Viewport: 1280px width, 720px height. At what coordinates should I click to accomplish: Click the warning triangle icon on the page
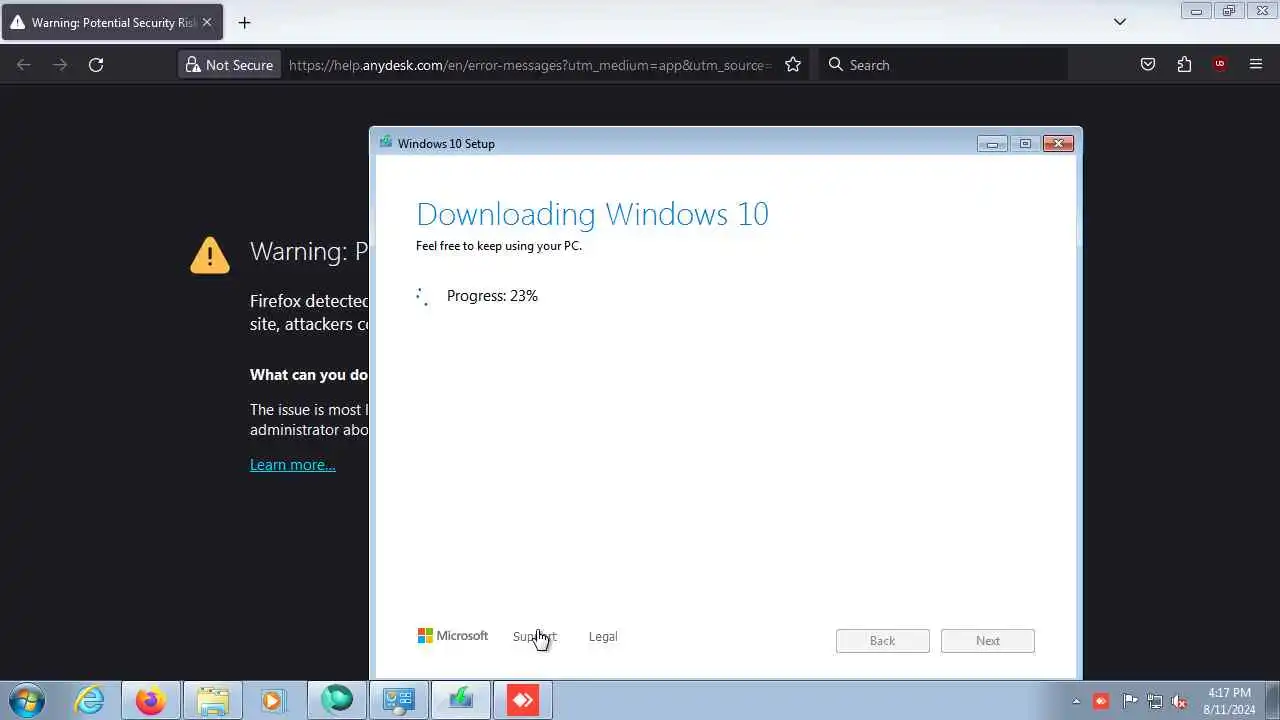pos(210,255)
